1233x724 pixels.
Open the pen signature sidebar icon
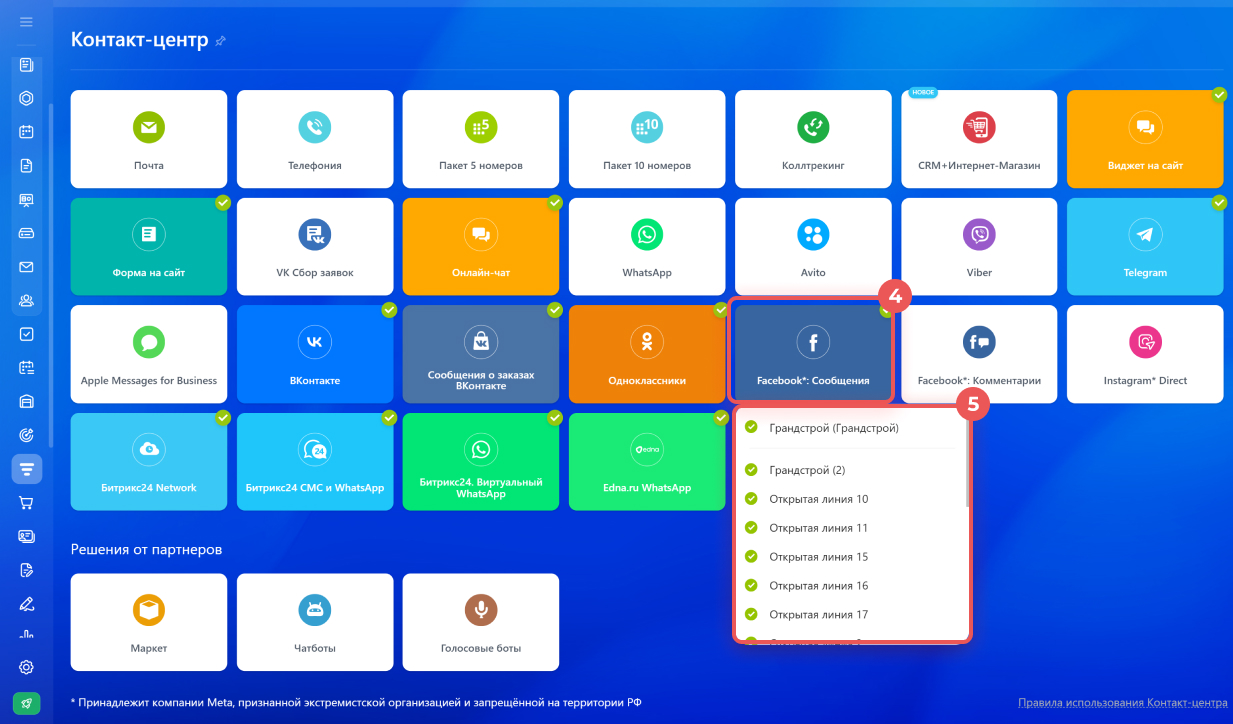click(x=27, y=603)
